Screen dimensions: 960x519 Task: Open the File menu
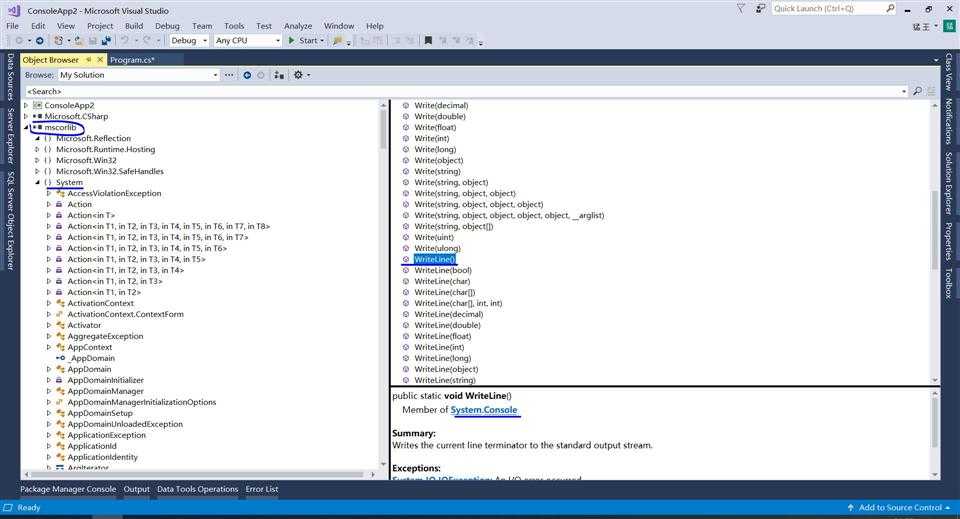click(x=12, y=26)
